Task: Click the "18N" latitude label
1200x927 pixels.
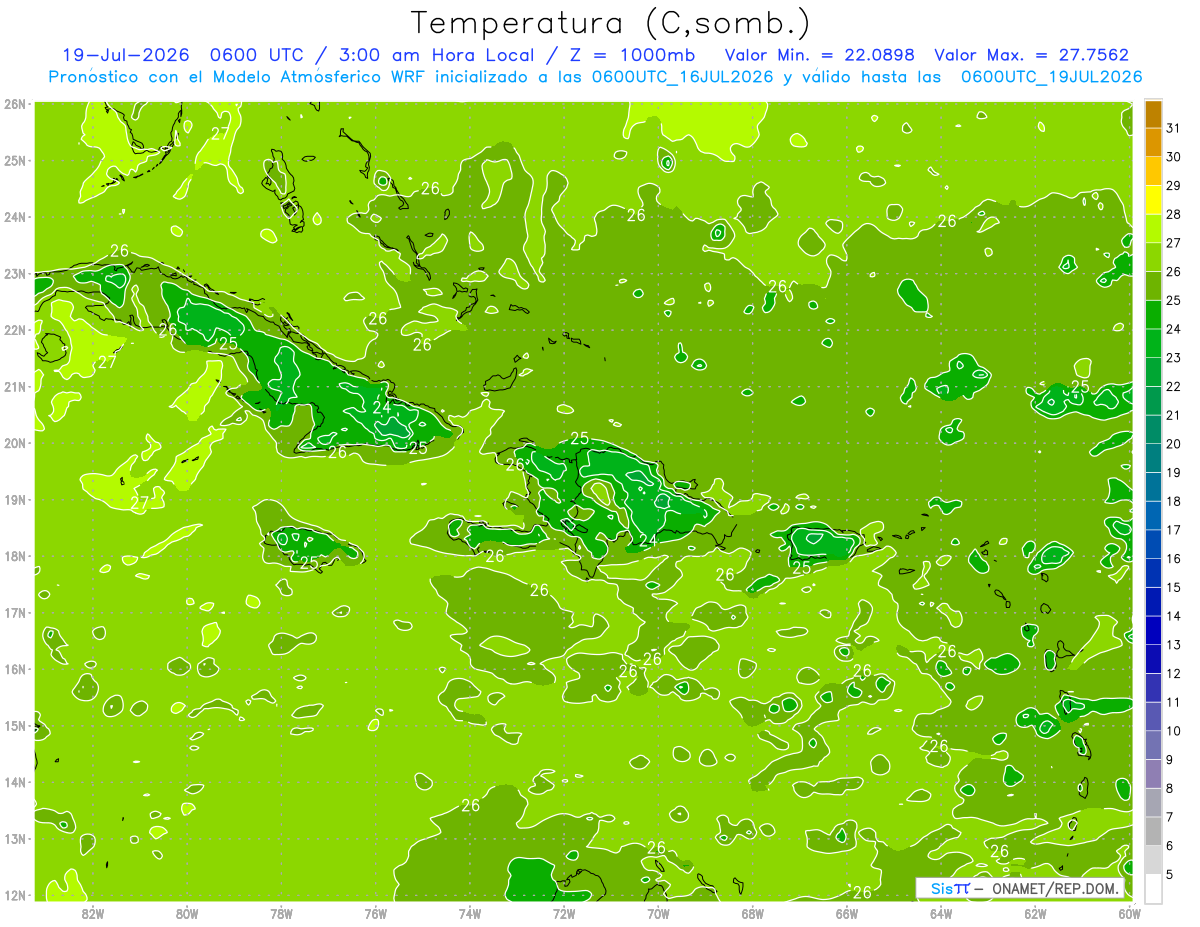Action: click(x=14, y=556)
